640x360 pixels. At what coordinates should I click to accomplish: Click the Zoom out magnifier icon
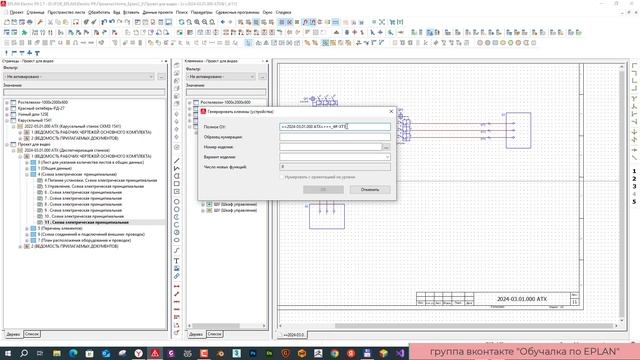pyautogui.click(x=204, y=22)
